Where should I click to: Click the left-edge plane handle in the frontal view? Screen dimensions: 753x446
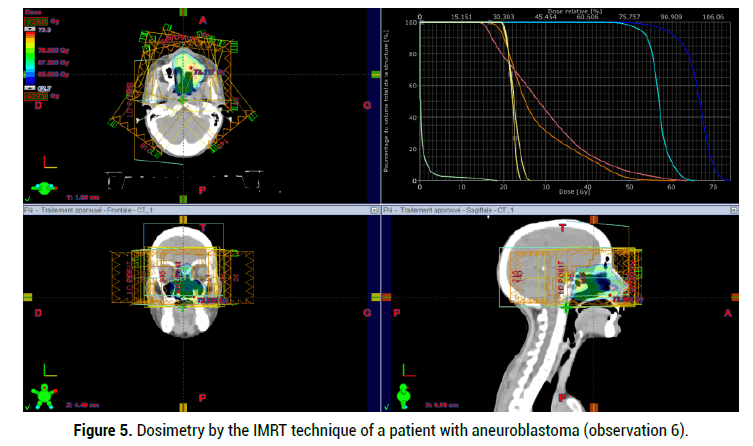(27, 297)
